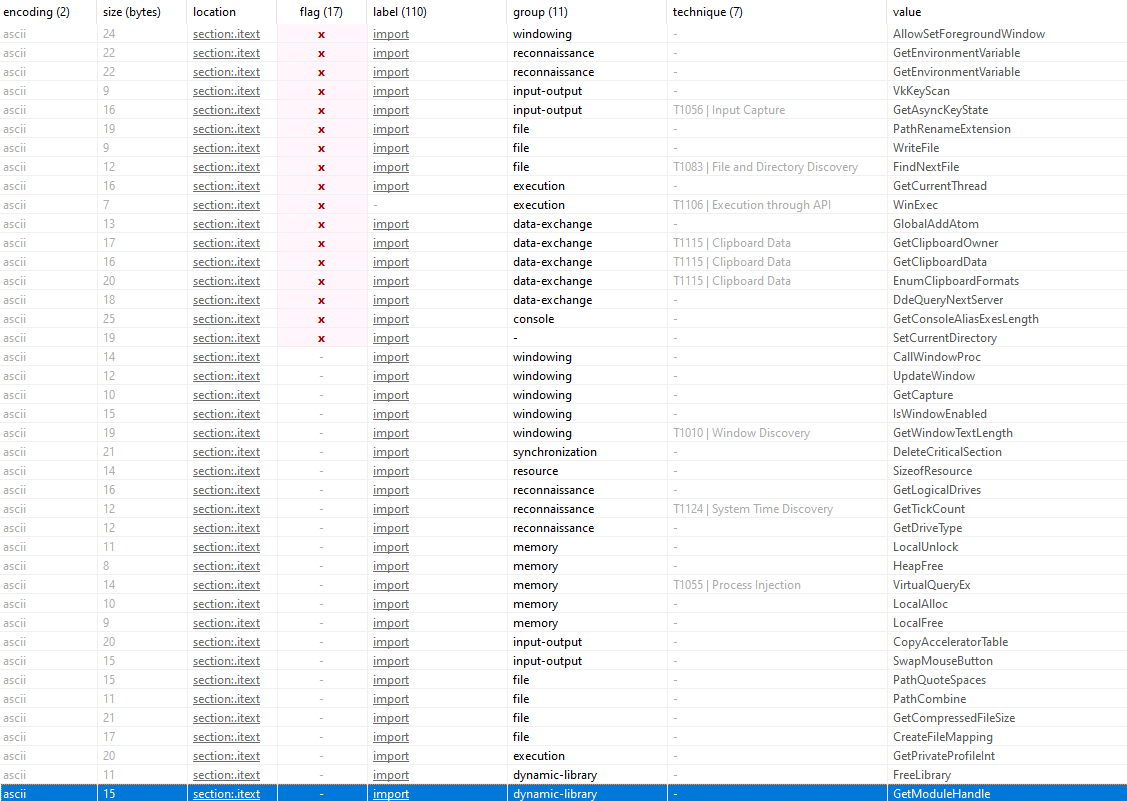Screen dimensions: 1127x801
Task: Select the T1124 | System Time Discovery cell
Action: click(753, 508)
